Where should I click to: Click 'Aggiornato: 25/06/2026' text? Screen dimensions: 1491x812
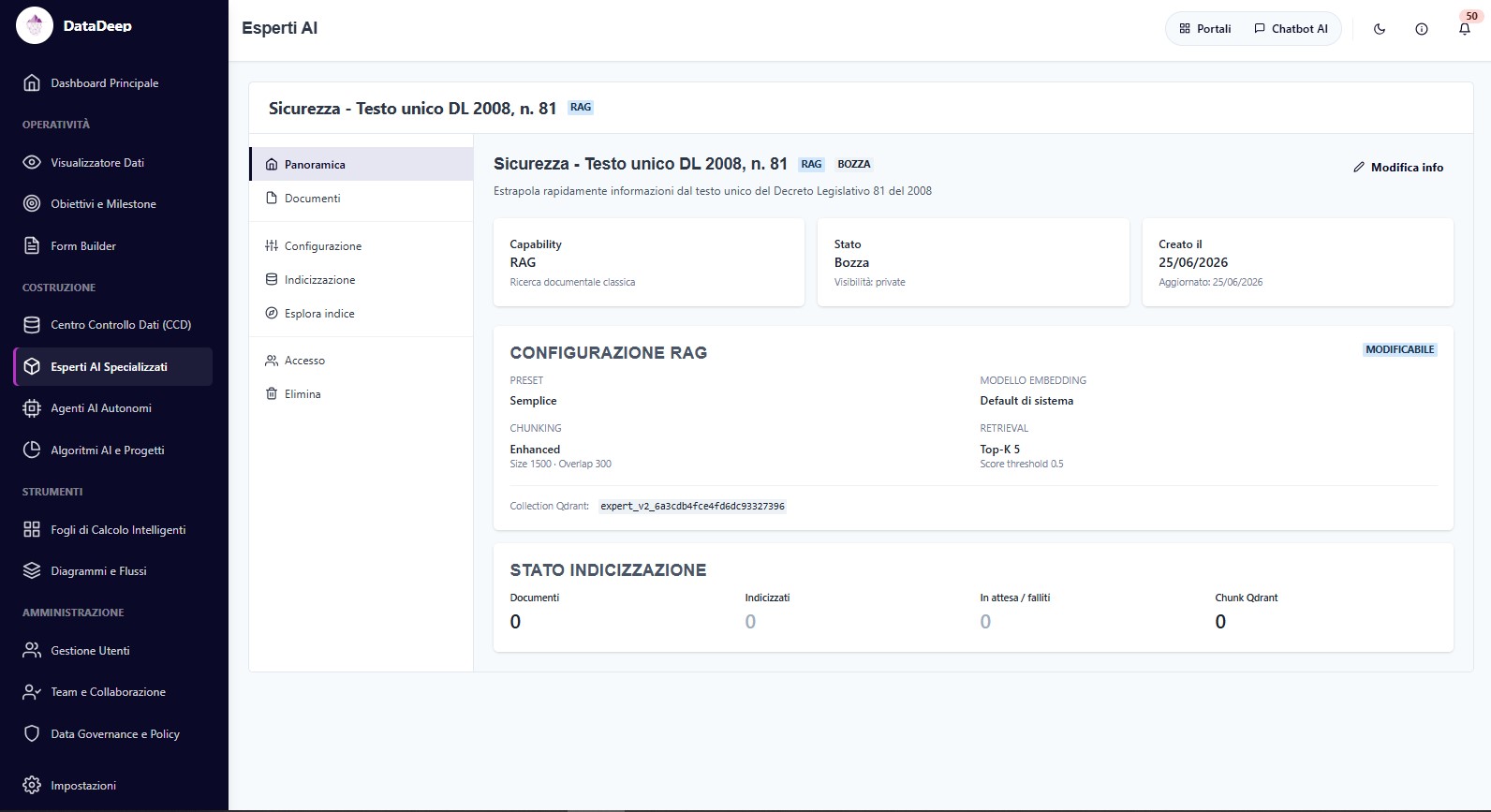pos(1210,282)
